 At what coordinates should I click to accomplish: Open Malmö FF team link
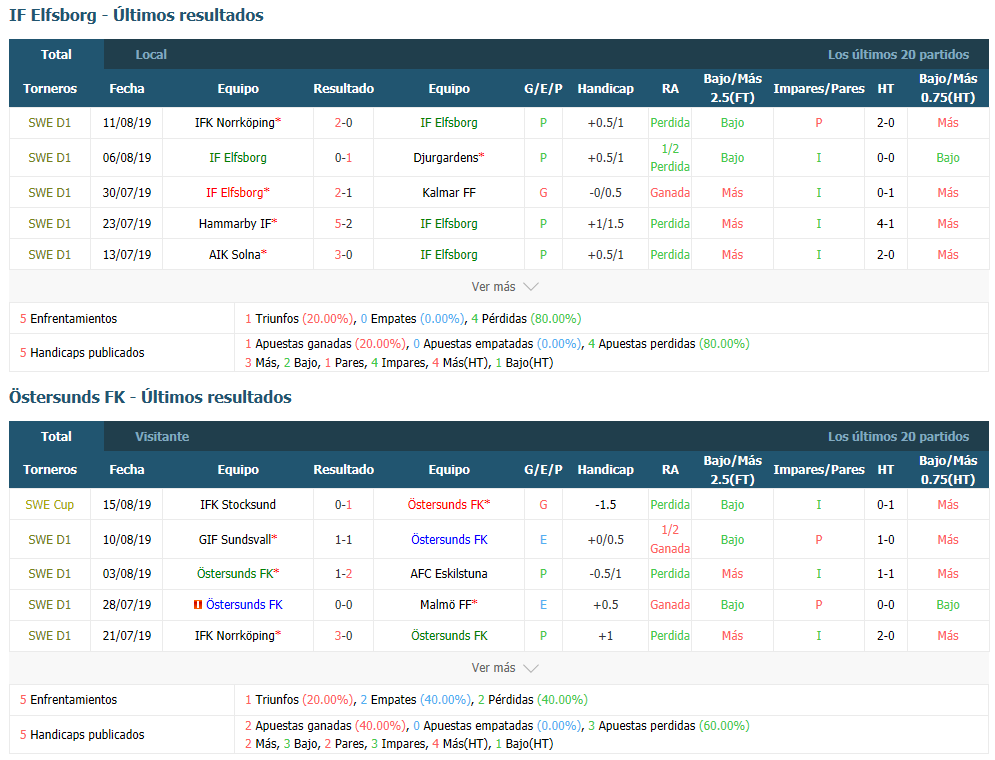pos(449,605)
